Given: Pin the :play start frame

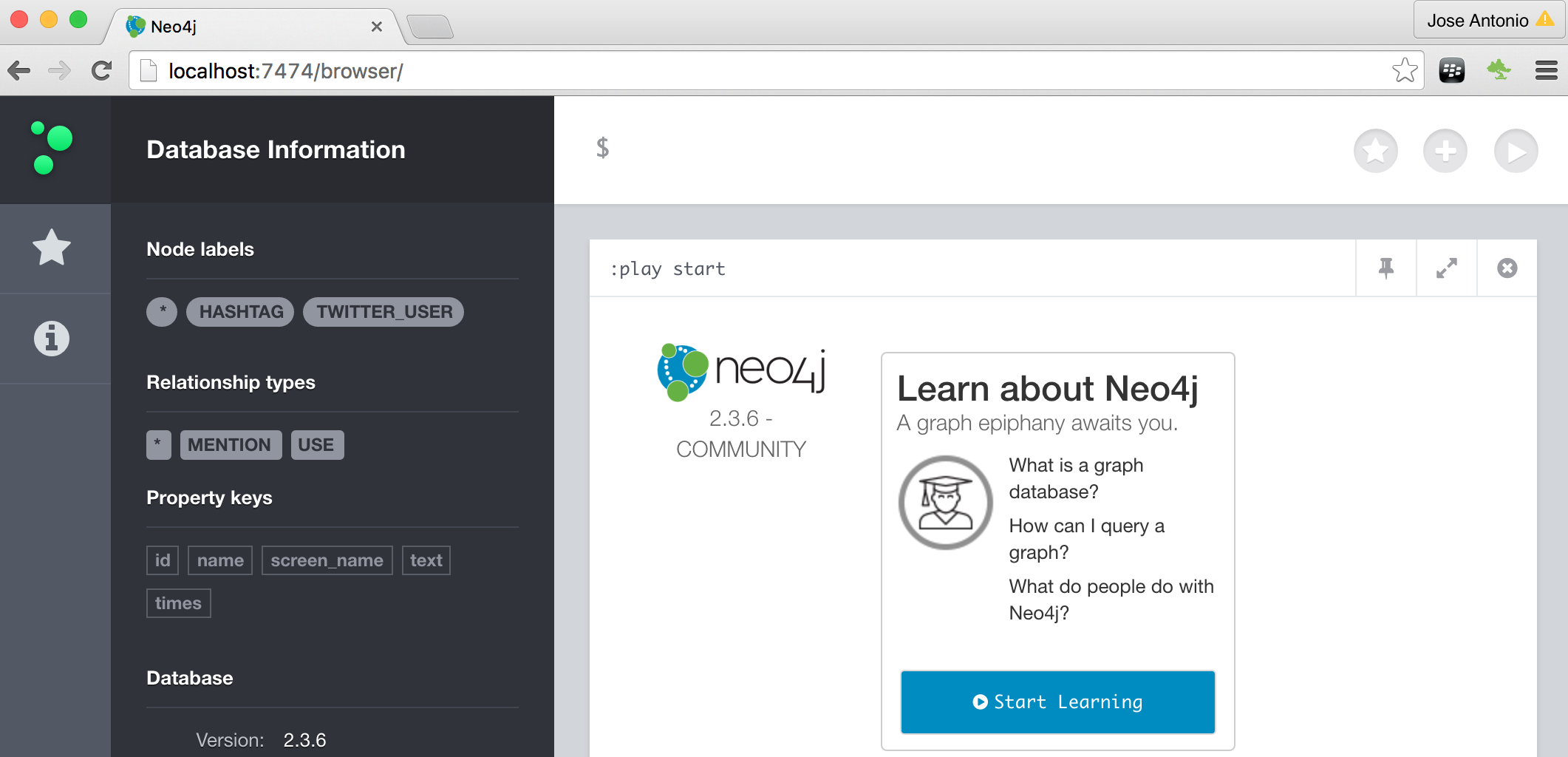Looking at the screenshot, I should (1386, 268).
